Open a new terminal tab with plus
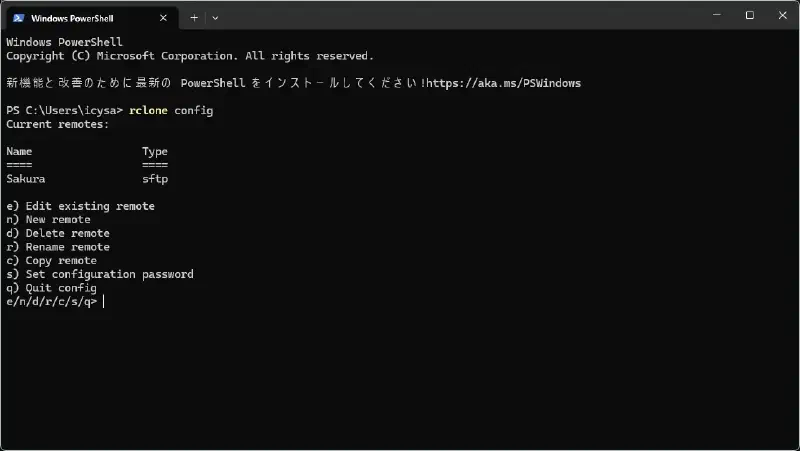Screen dimensions: 800x451 pyautogui.click(x=194, y=18)
